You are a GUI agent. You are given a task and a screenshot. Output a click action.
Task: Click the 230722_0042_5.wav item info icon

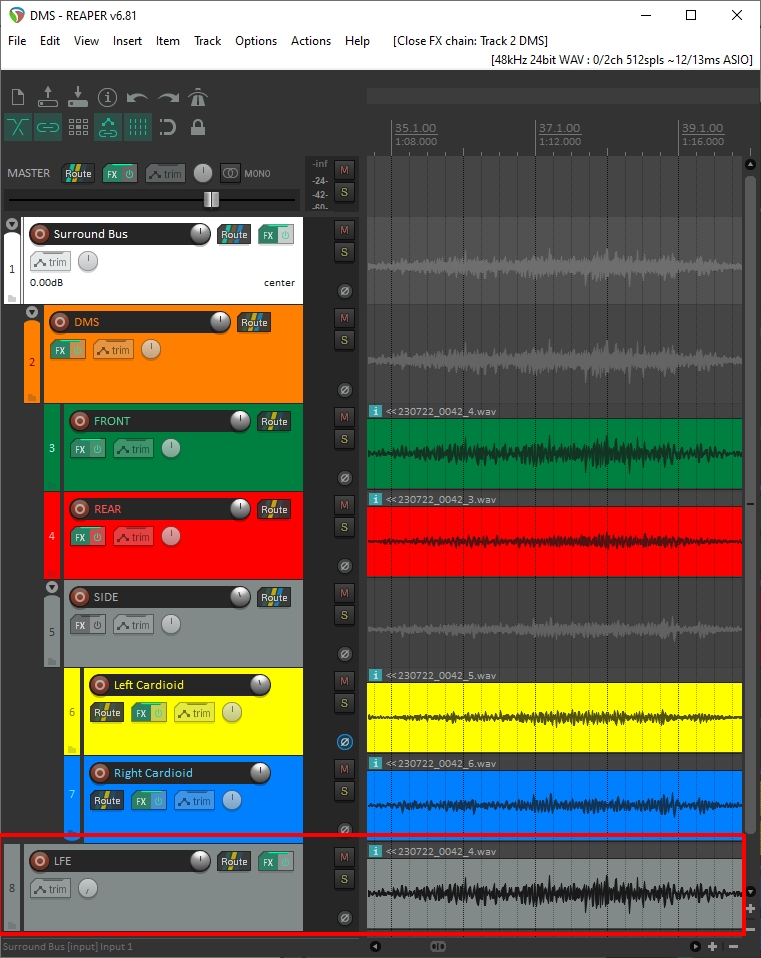click(x=376, y=675)
